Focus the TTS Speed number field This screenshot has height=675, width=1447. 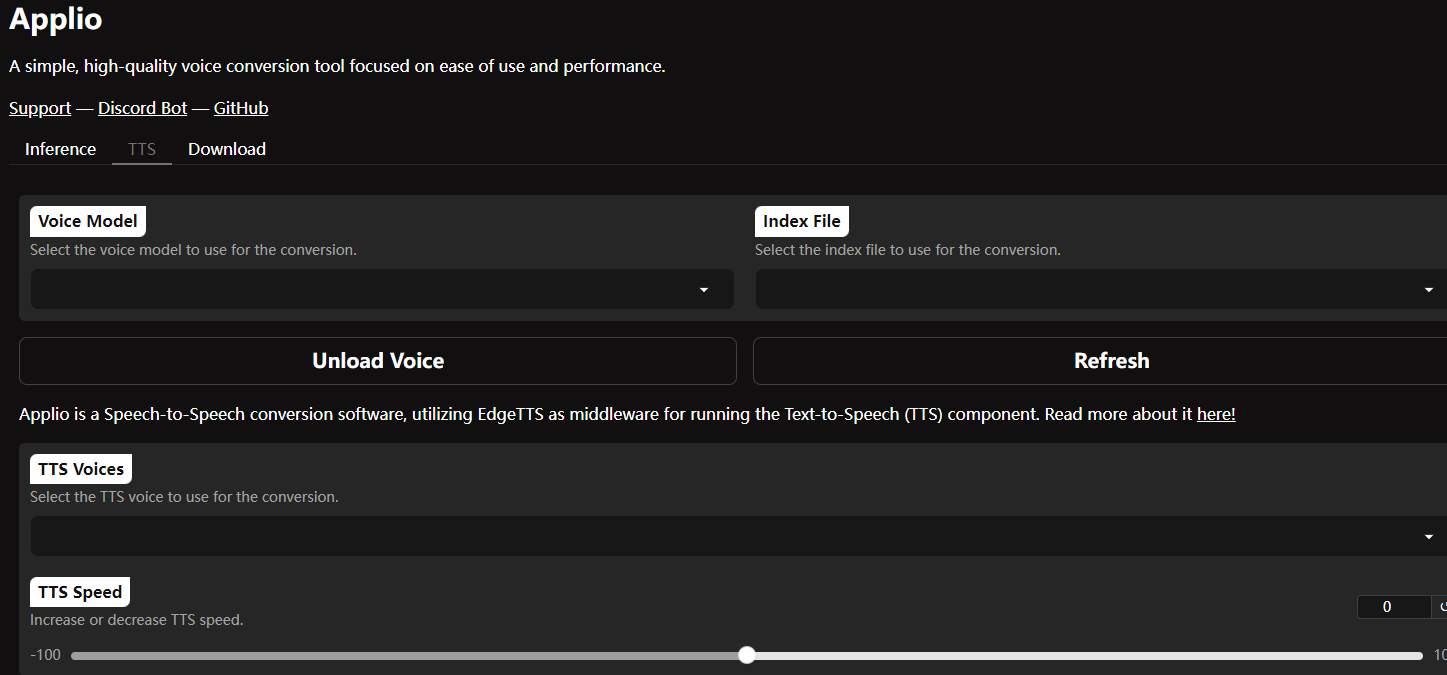click(x=1392, y=607)
